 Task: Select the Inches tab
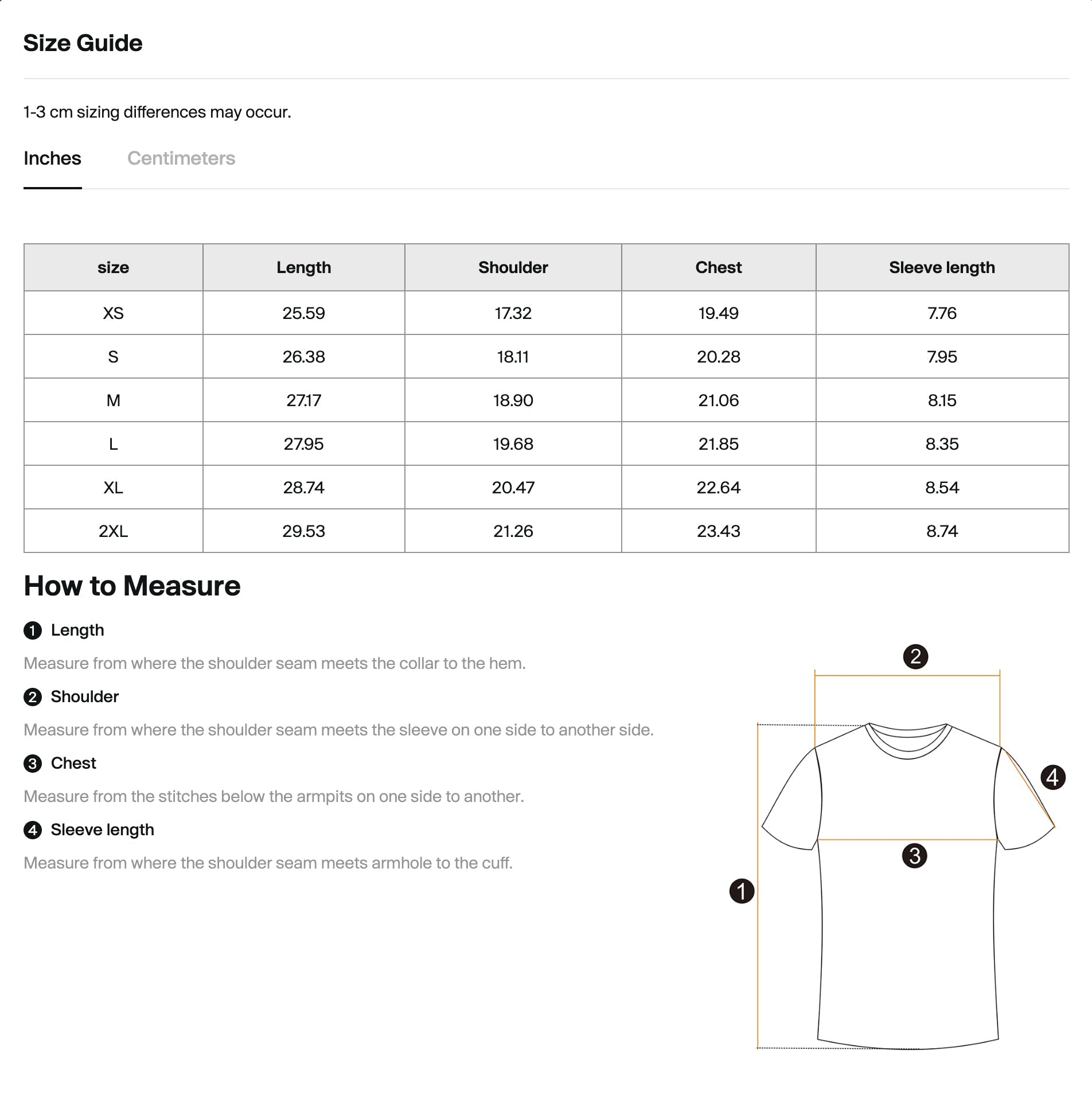click(52, 158)
